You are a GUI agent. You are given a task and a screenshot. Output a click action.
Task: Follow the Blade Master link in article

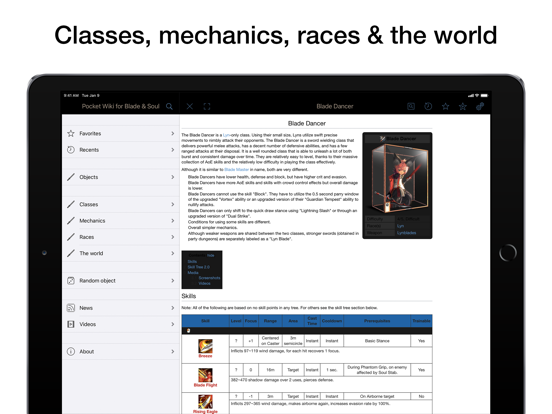(x=236, y=169)
